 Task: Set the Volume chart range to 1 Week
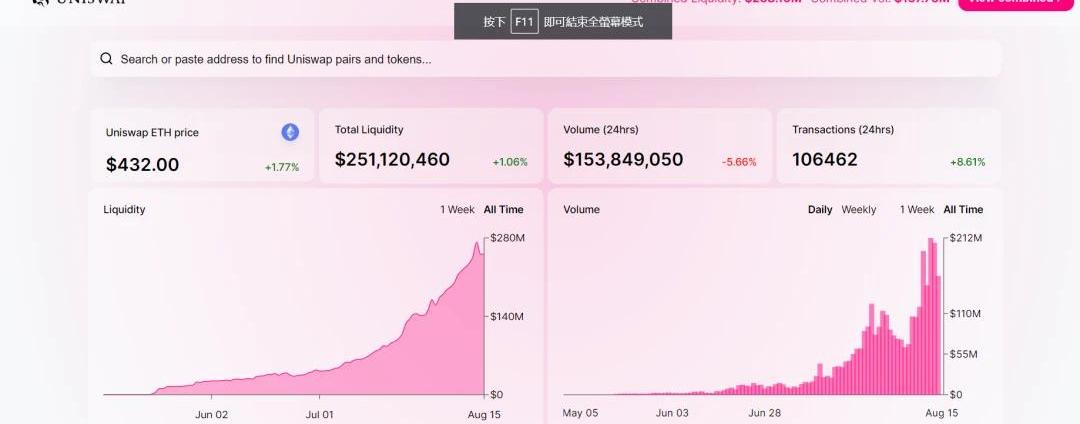(917, 210)
